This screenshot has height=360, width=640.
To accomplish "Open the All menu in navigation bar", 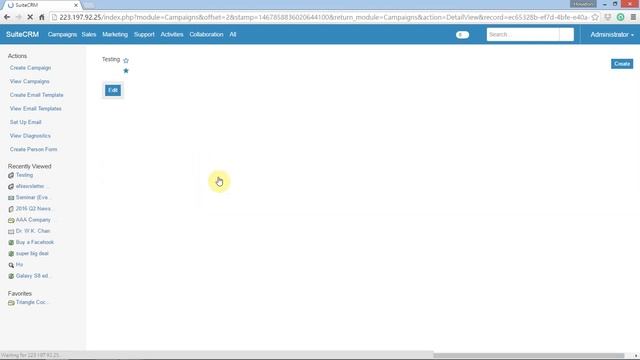I will 233,35.
